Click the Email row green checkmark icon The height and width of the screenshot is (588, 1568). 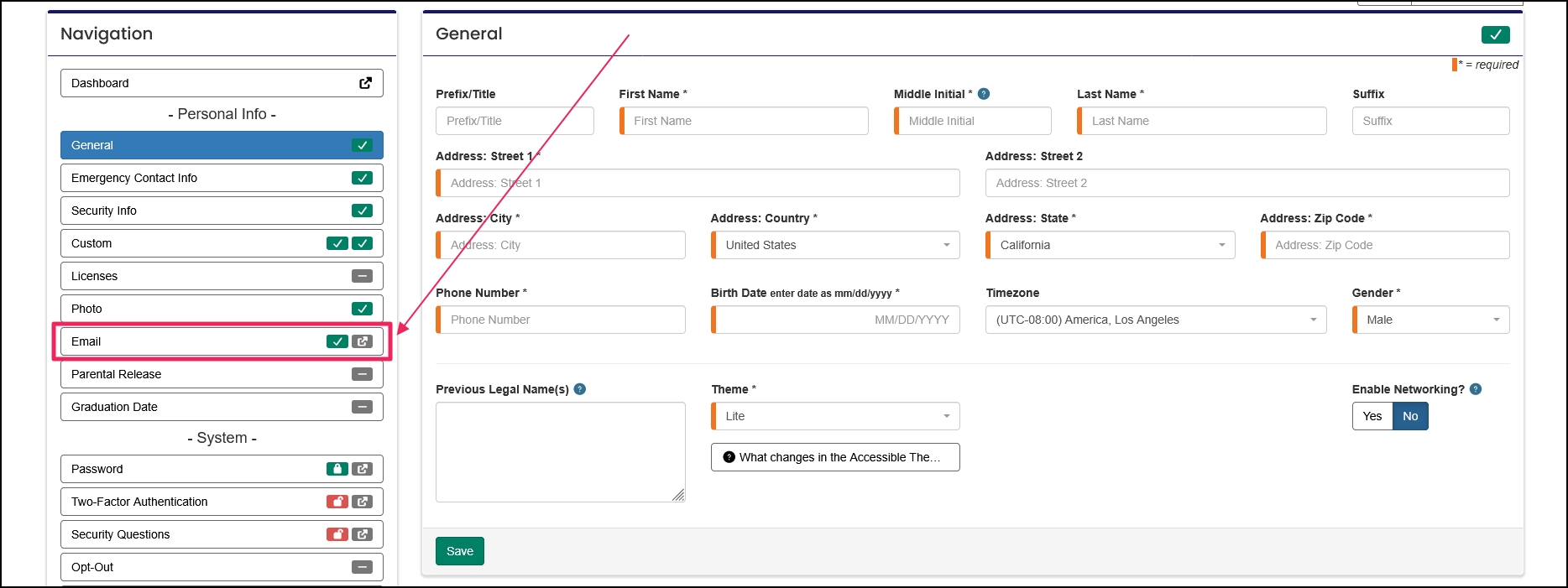pyautogui.click(x=337, y=341)
